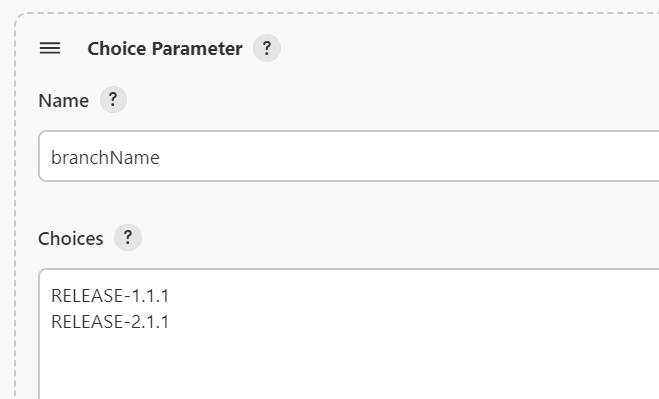
Task: Click the word RELEASE in first choice
Action: [x=87, y=296]
